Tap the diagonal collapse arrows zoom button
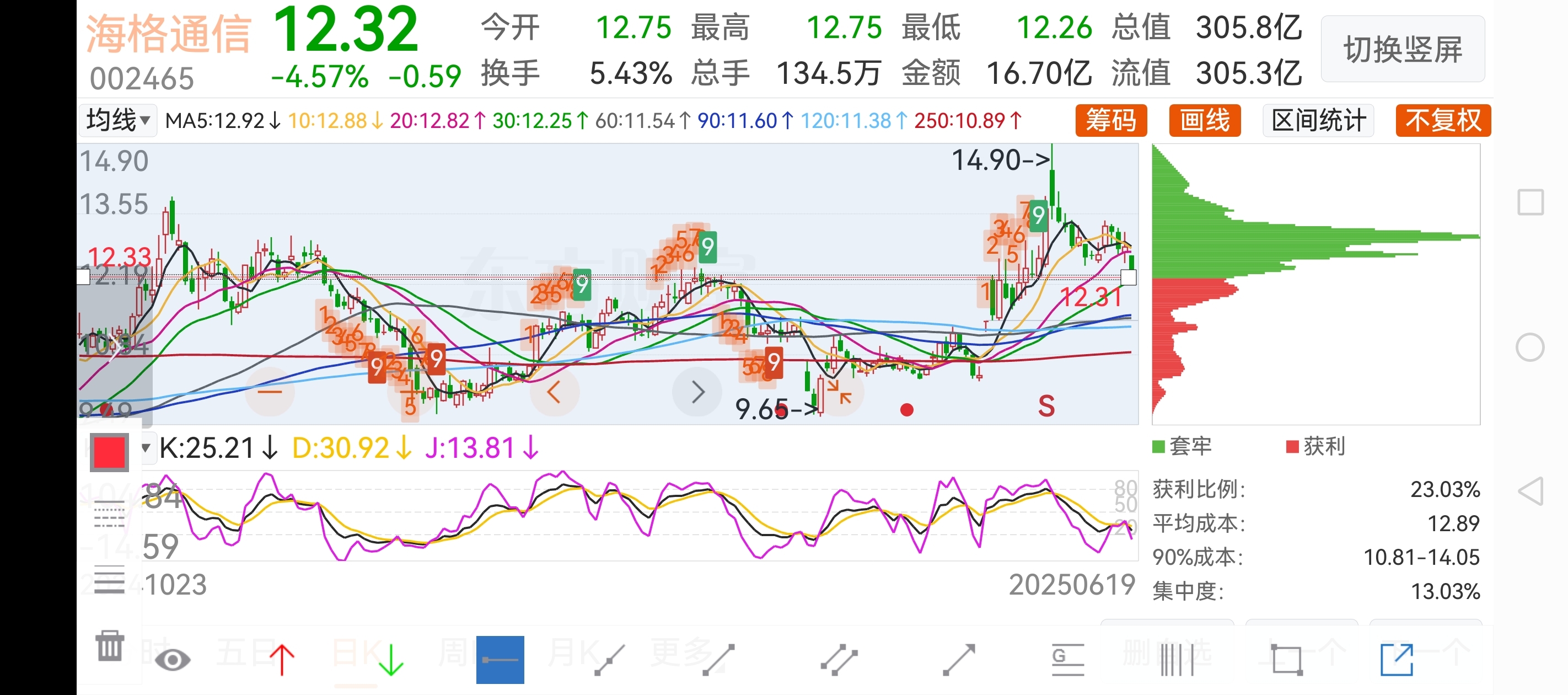1568x695 pixels. tap(840, 392)
